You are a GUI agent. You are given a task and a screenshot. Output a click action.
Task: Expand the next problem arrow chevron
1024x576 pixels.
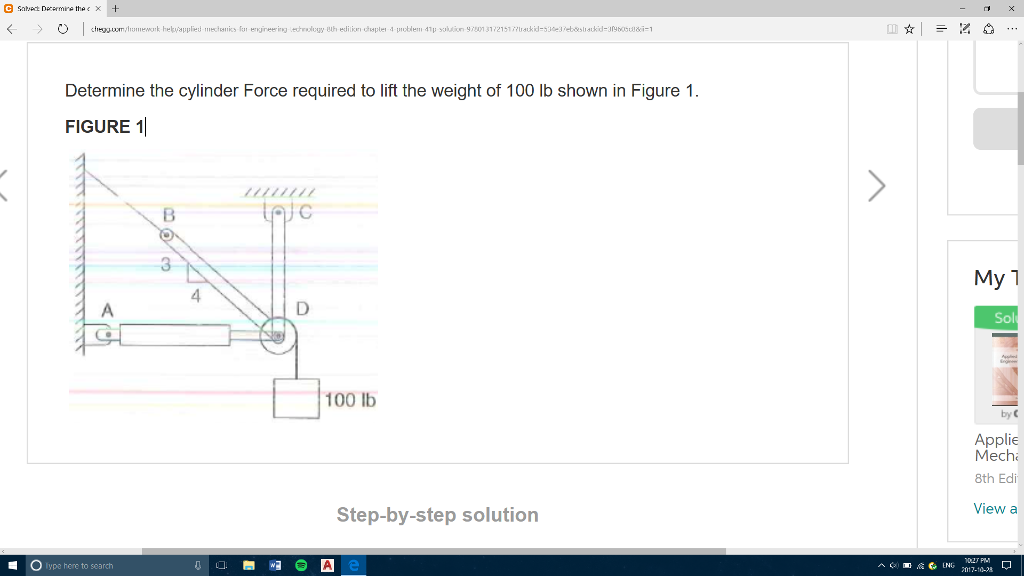point(876,185)
